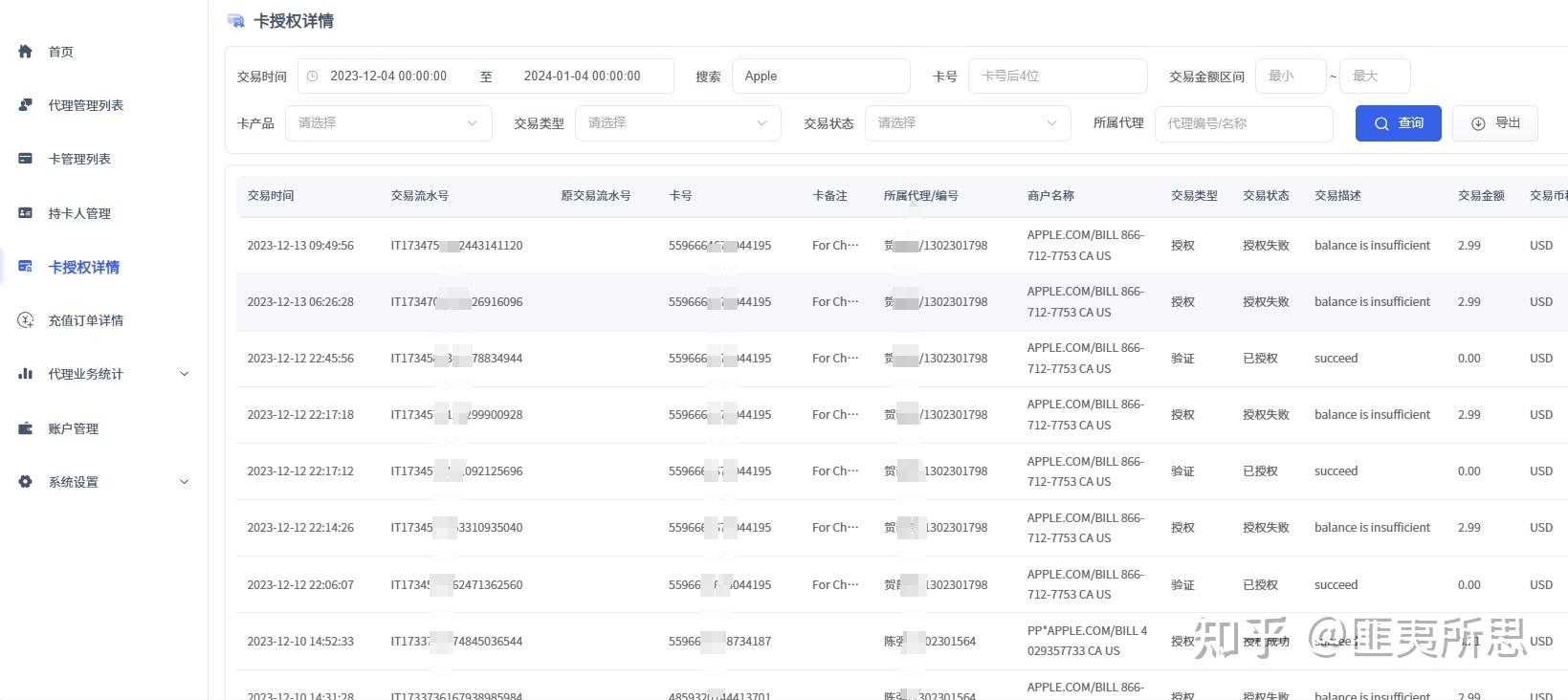
Task: Click 验证 type in the 22:17:12 row
Action: [1183, 471]
